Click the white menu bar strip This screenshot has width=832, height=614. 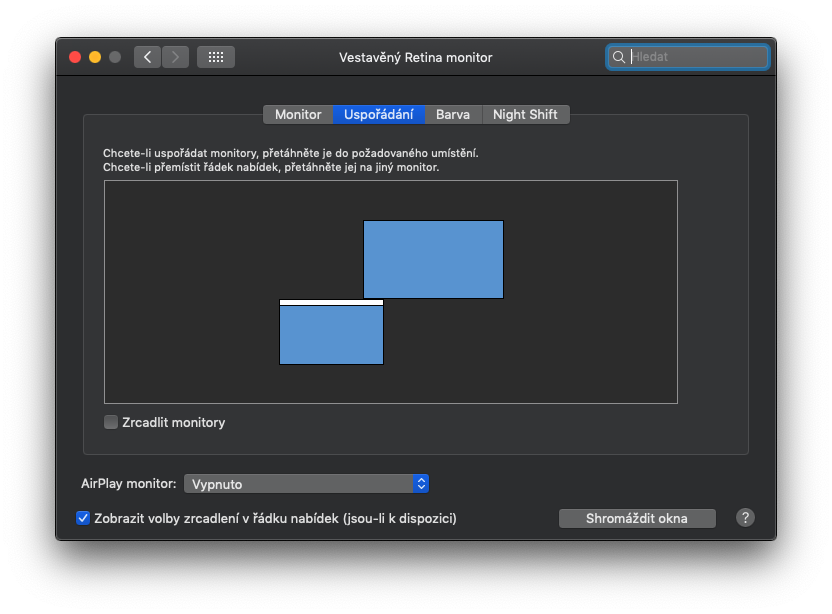click(331, 302)
